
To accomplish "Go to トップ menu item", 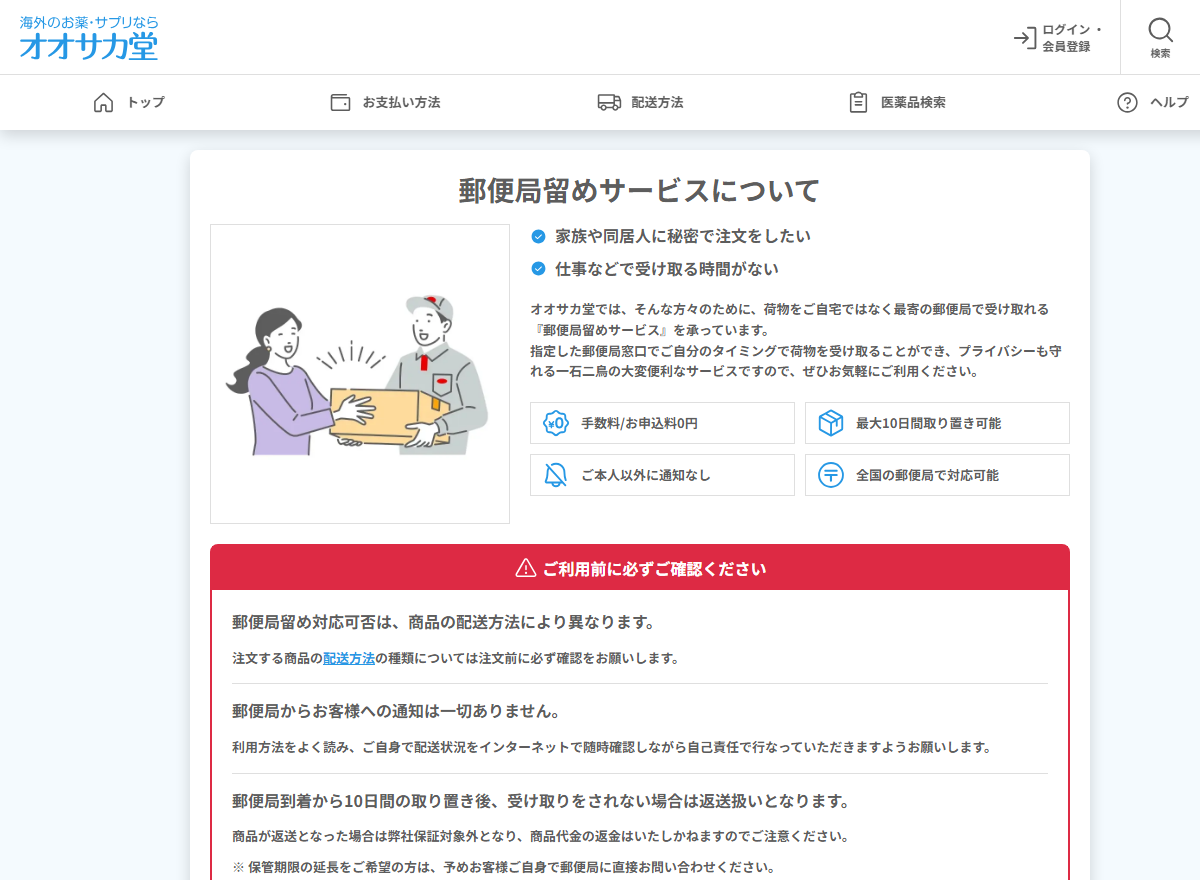I will click(x=146, y=102).
